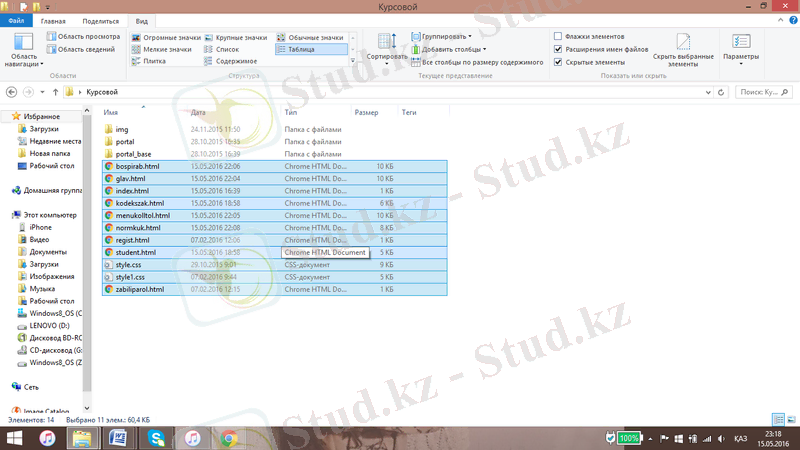
Task: Open the Главная ribbon tab
Action: tap(53, 21)
